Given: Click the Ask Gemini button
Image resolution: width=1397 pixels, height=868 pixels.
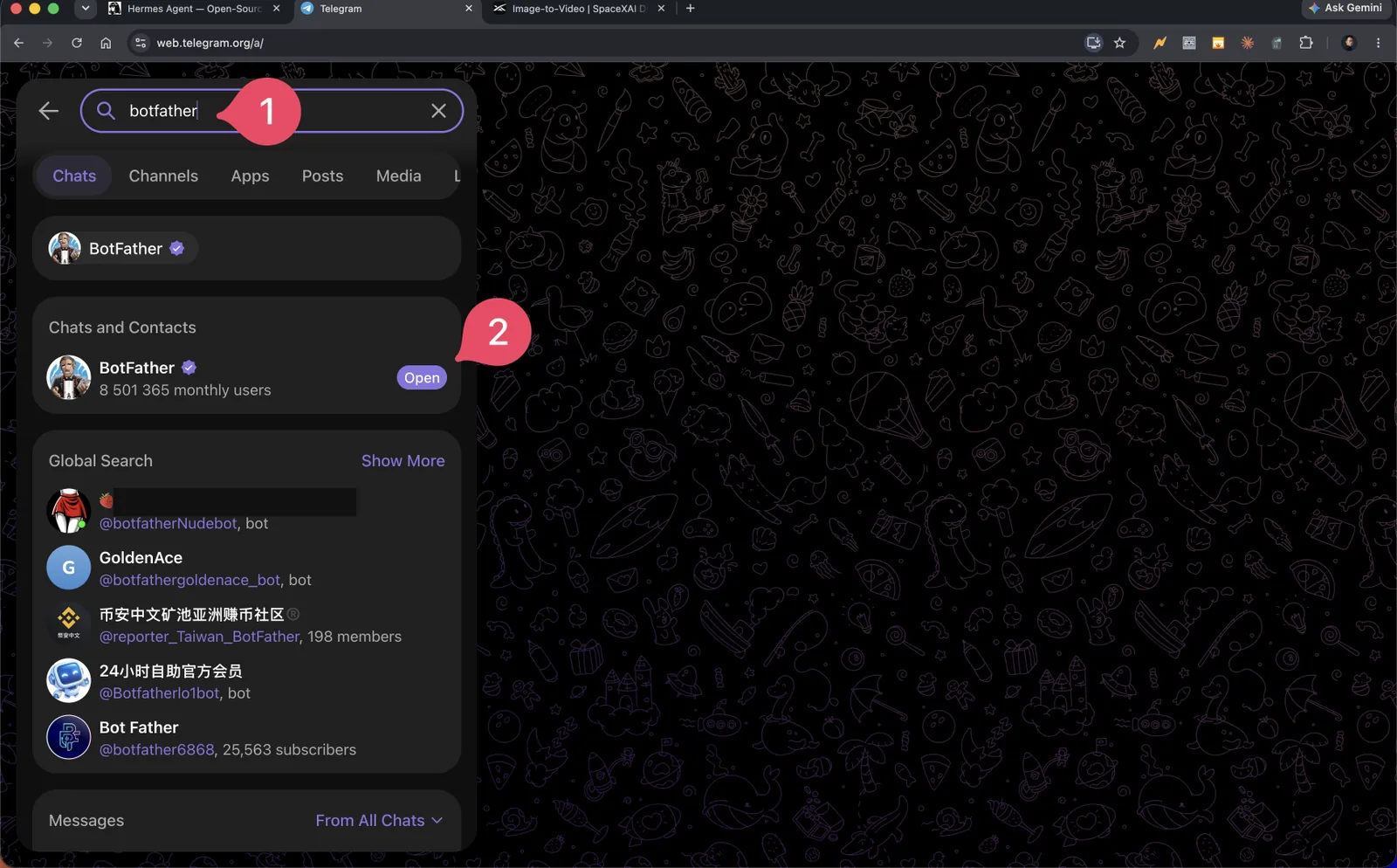Looking at the screenshot, I should 1345,8.
